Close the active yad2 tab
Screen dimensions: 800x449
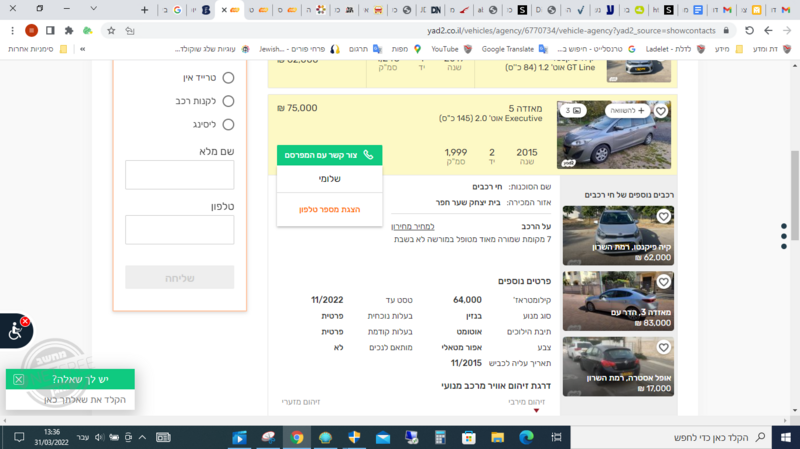click(x=224, y=10)
